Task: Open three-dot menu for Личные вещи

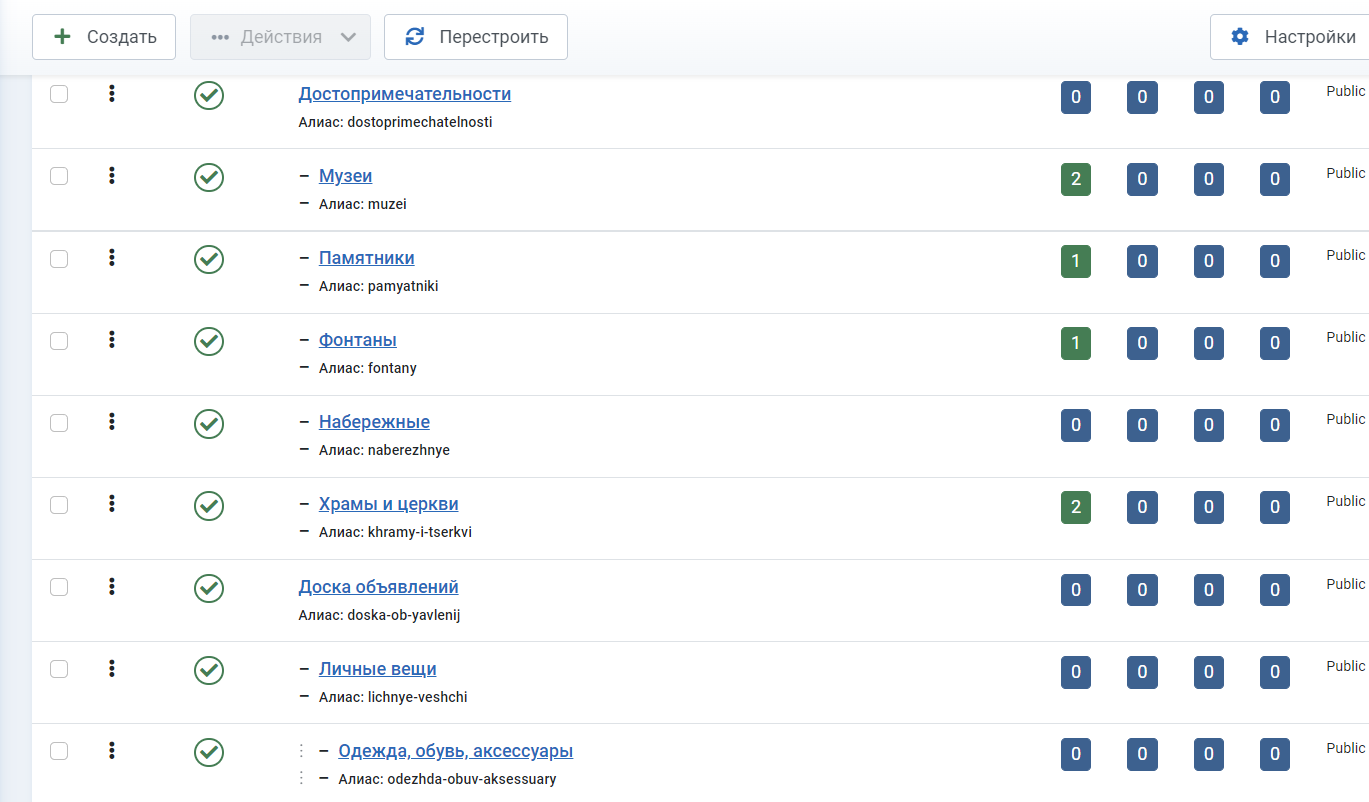Action: [112, 668]
